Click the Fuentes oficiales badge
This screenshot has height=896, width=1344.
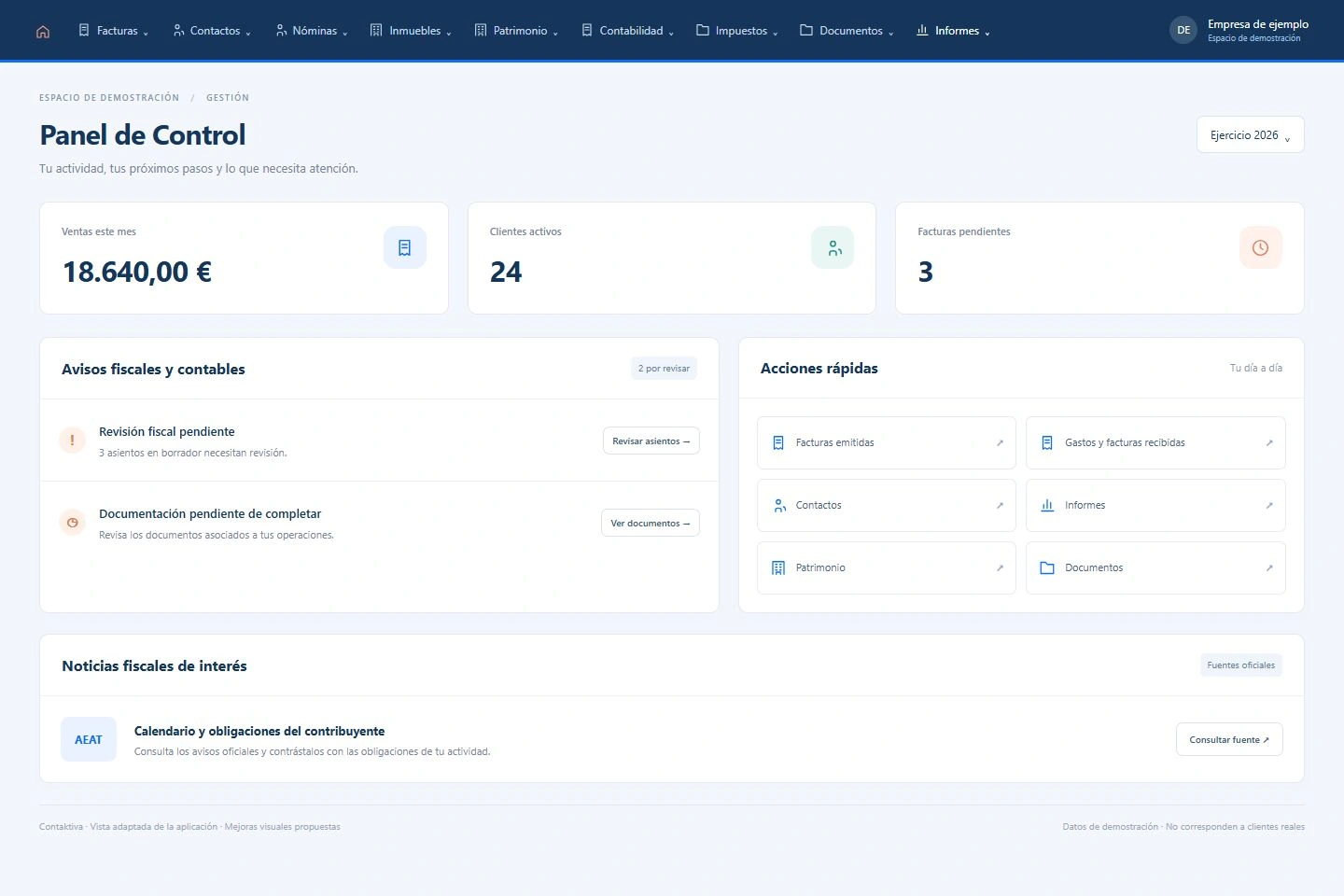point(1241,665)
